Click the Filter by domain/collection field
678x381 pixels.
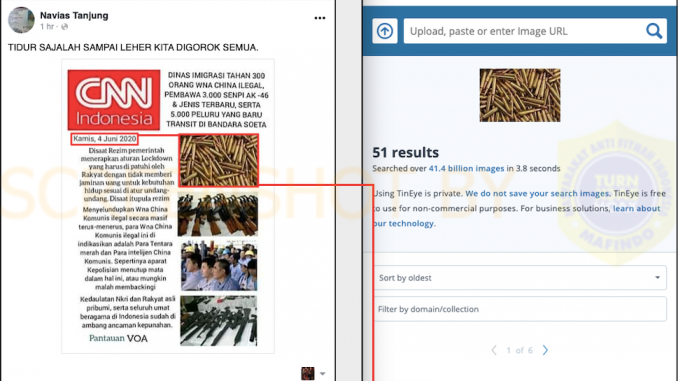pyautogui.click(x=520, y=309)
